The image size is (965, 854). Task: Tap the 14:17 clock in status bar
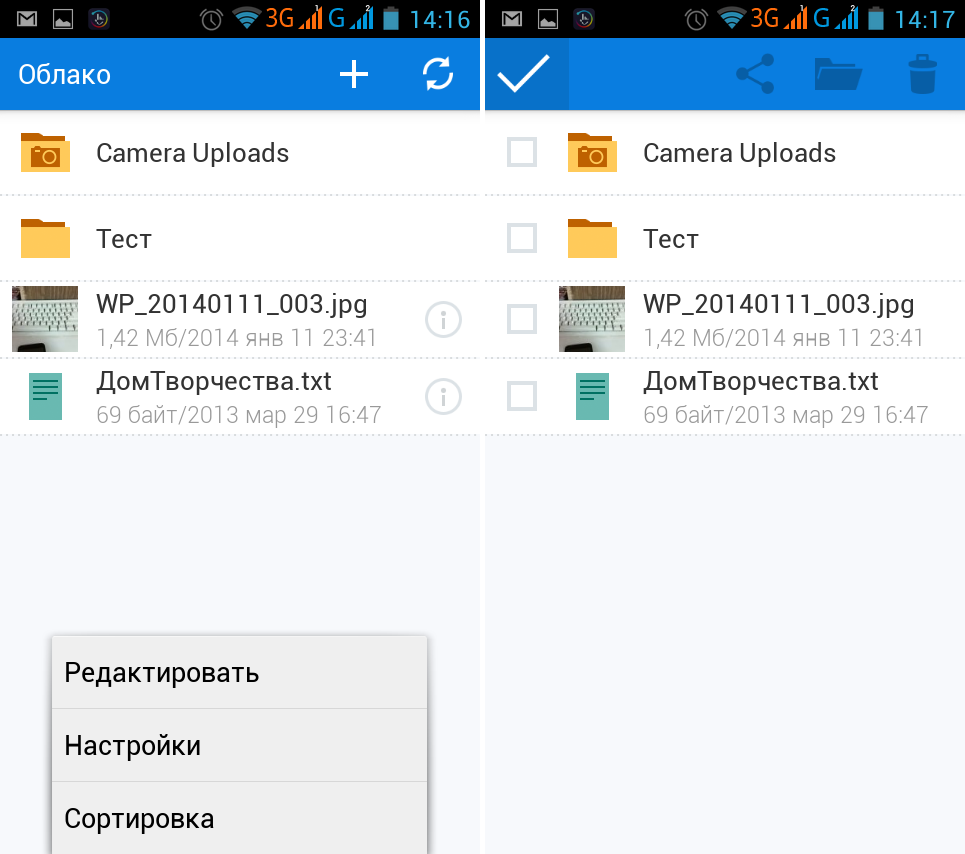pos(924,20)
